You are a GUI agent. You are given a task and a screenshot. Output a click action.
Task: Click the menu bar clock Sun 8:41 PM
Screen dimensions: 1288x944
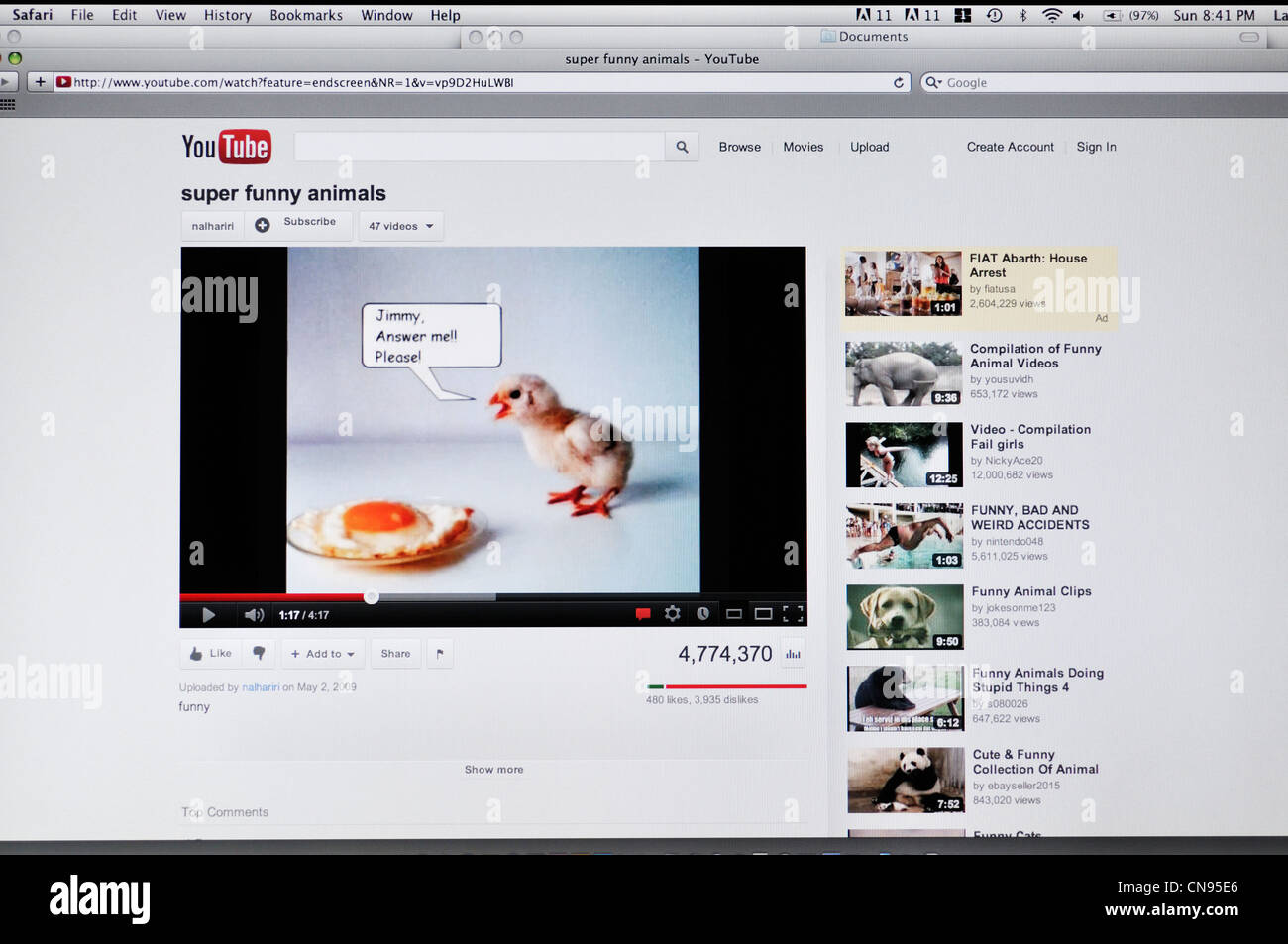pyautogui.click(x=1214, y=15)
